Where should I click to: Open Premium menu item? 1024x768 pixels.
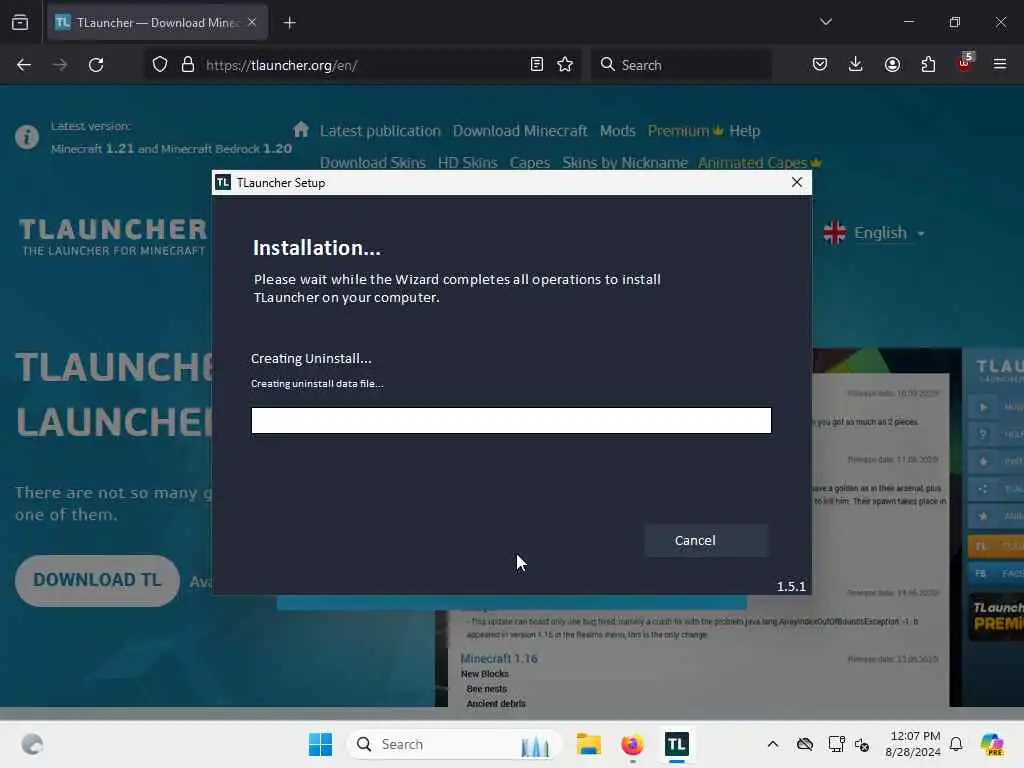point(685,131)
